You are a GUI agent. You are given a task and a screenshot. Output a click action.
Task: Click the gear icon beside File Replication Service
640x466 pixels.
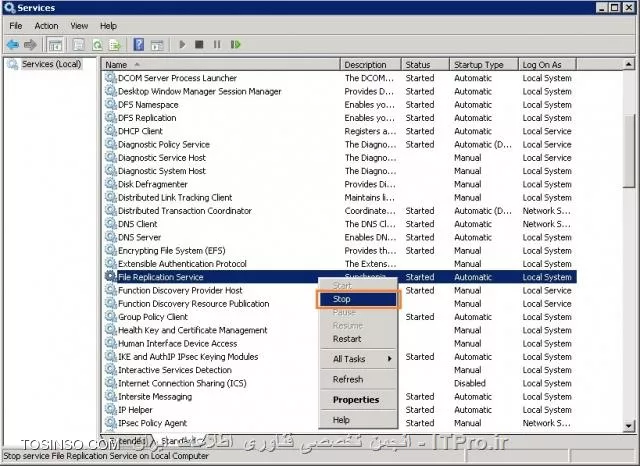click(110, 276)
